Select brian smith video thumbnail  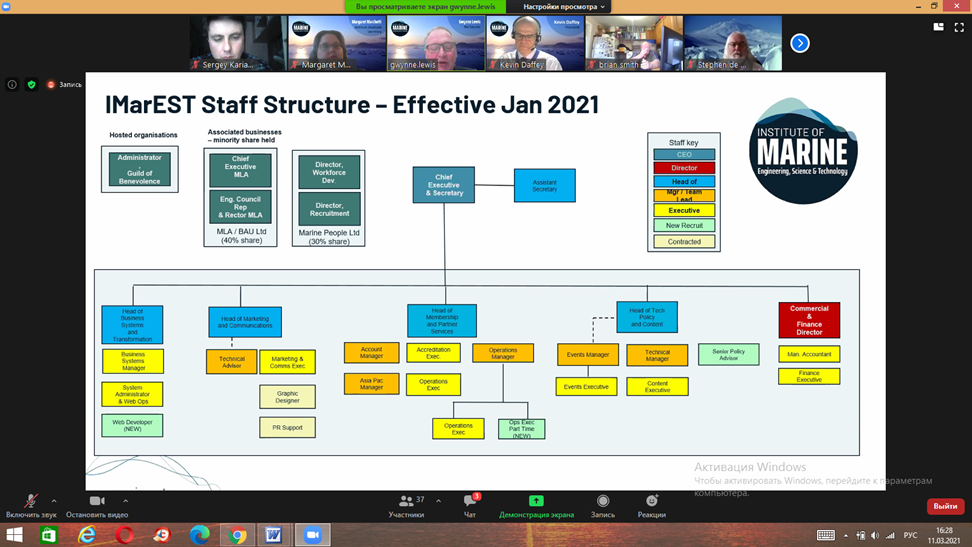coord(634,43)
